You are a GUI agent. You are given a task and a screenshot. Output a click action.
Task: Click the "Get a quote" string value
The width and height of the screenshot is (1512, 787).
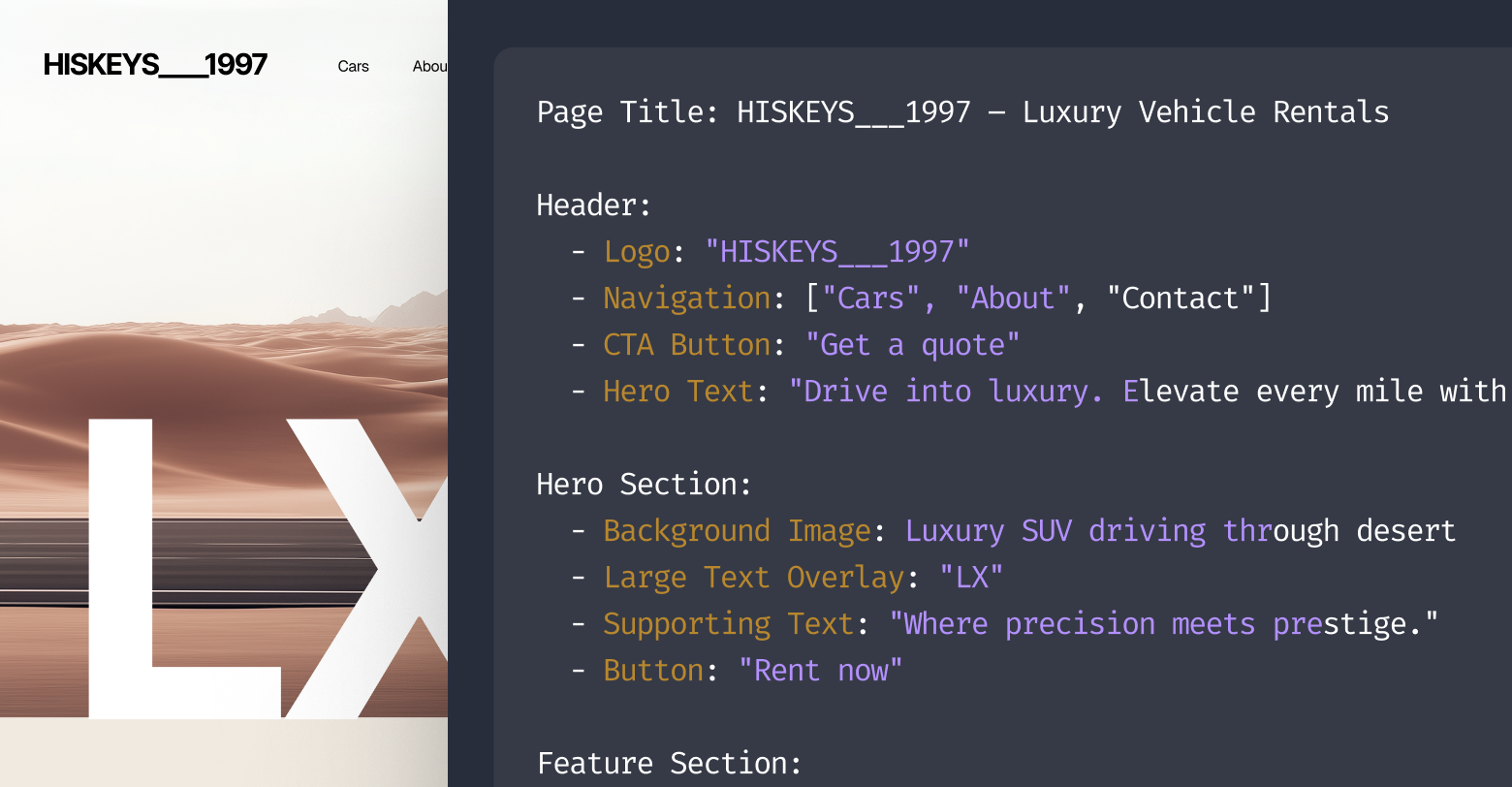(913, 345)
